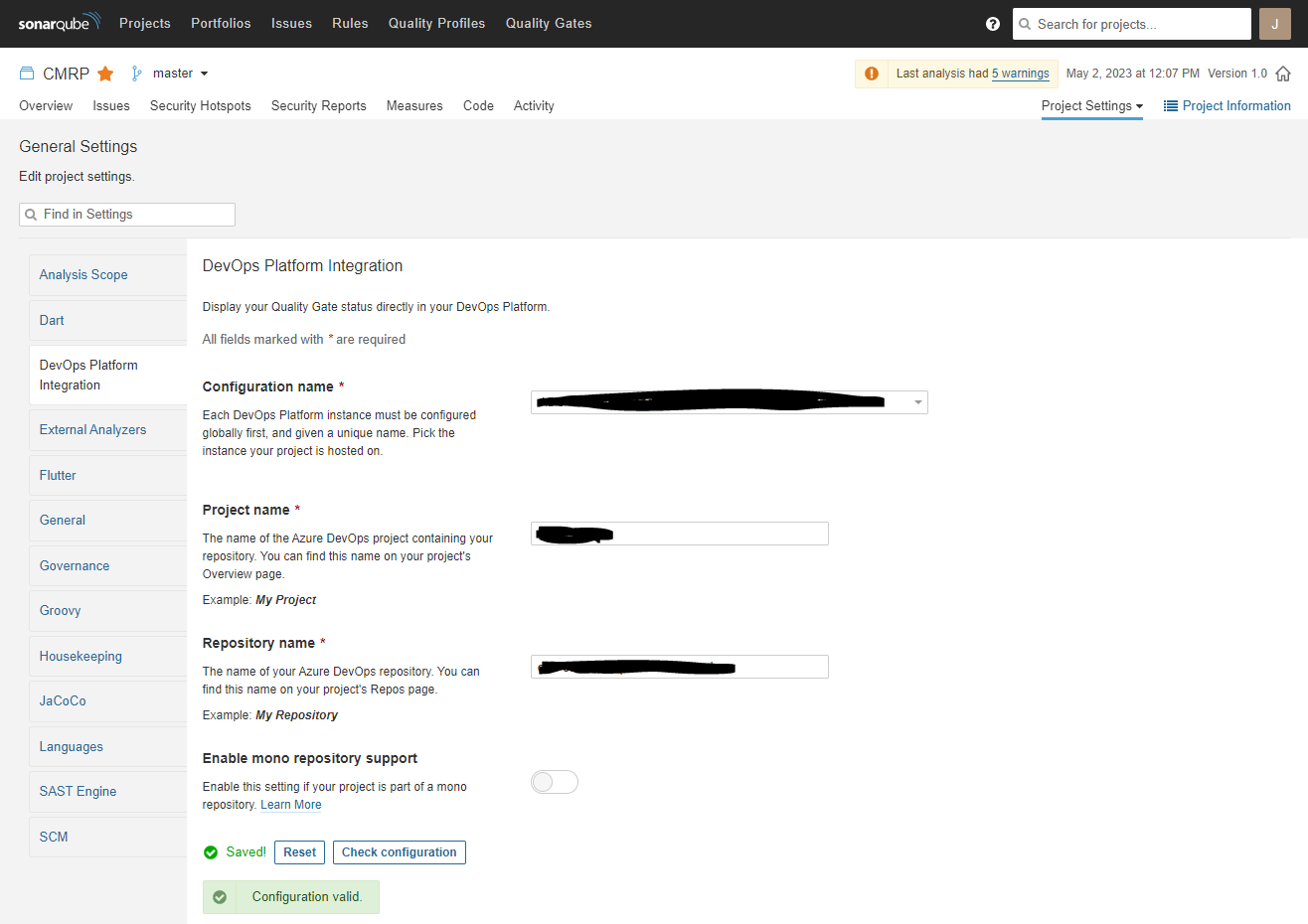
Task: Switch to the Security Hotspots tab
Action: [201, 105]
